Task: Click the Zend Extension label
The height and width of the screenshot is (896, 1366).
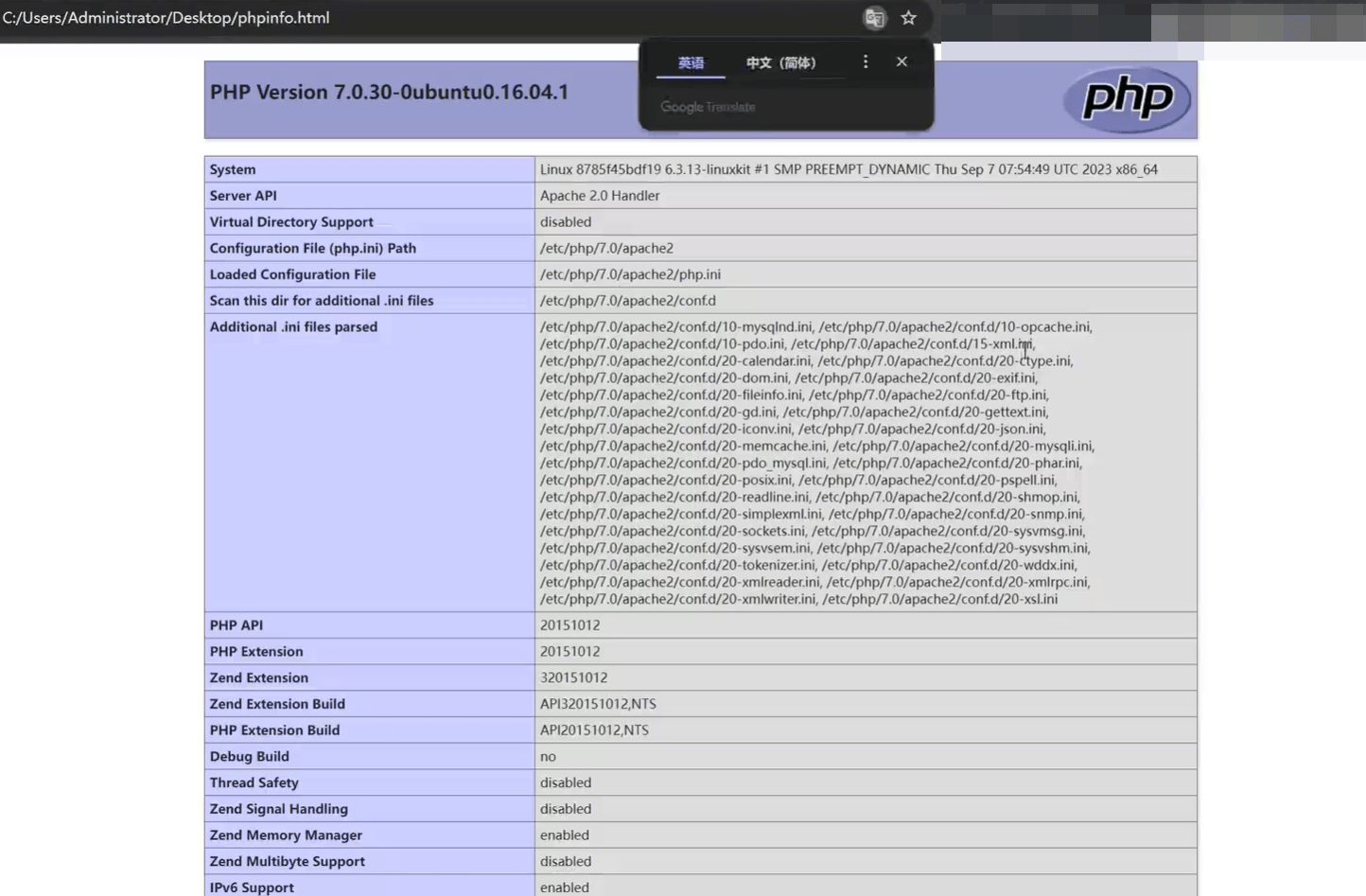Action: tap(259, 678)
